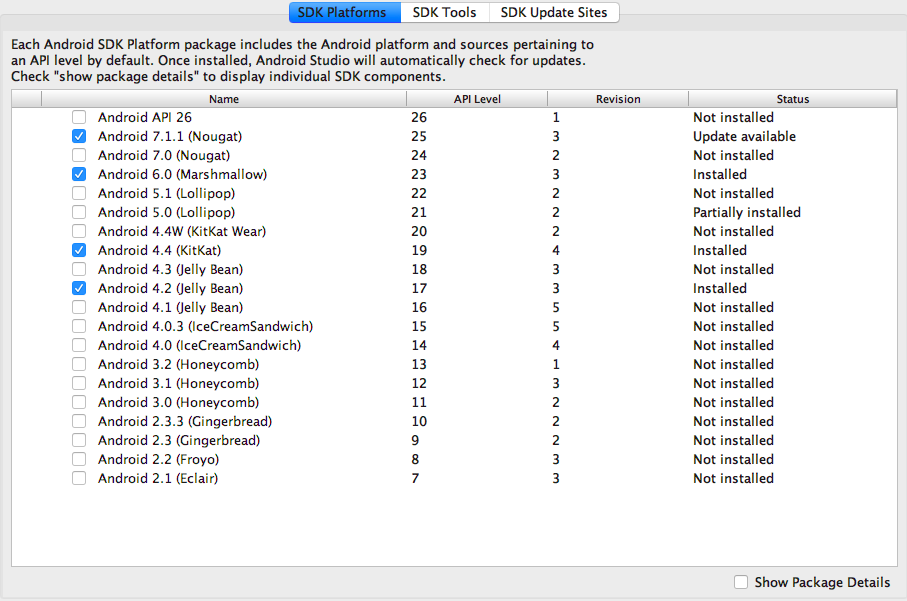
Task: Check Android 3.0 (Honeycomb) checkbox
Action: (x=79, y=402)
